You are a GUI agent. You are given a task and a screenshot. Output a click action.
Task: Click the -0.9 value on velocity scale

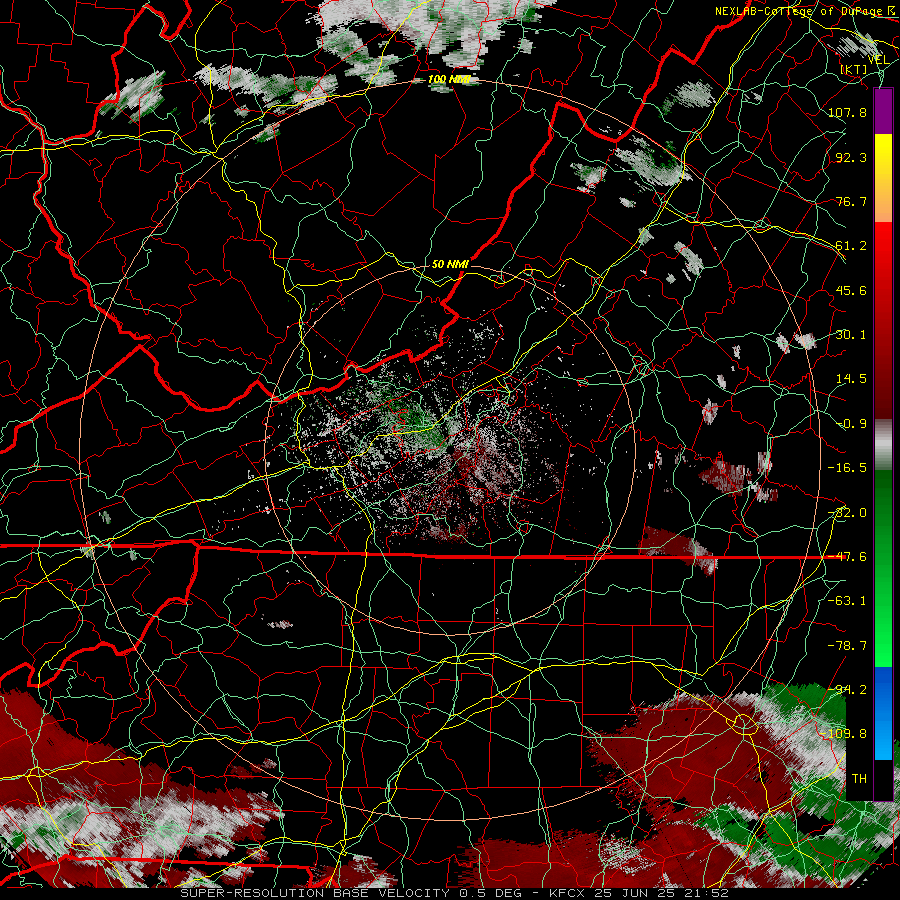pos(851,424)
